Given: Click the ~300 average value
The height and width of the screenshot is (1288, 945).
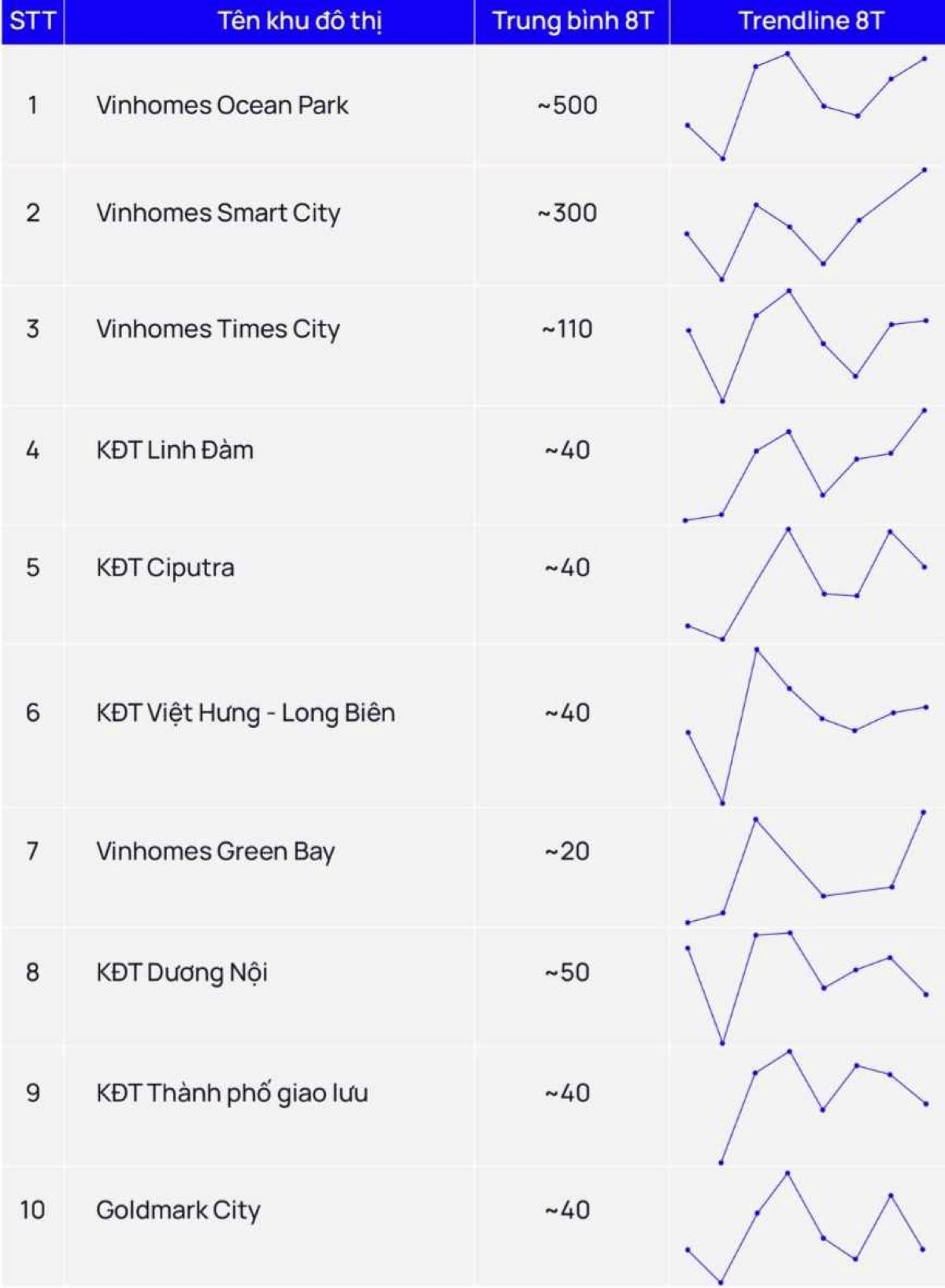Looking at the screenshot, I should [x=567, y=213].
